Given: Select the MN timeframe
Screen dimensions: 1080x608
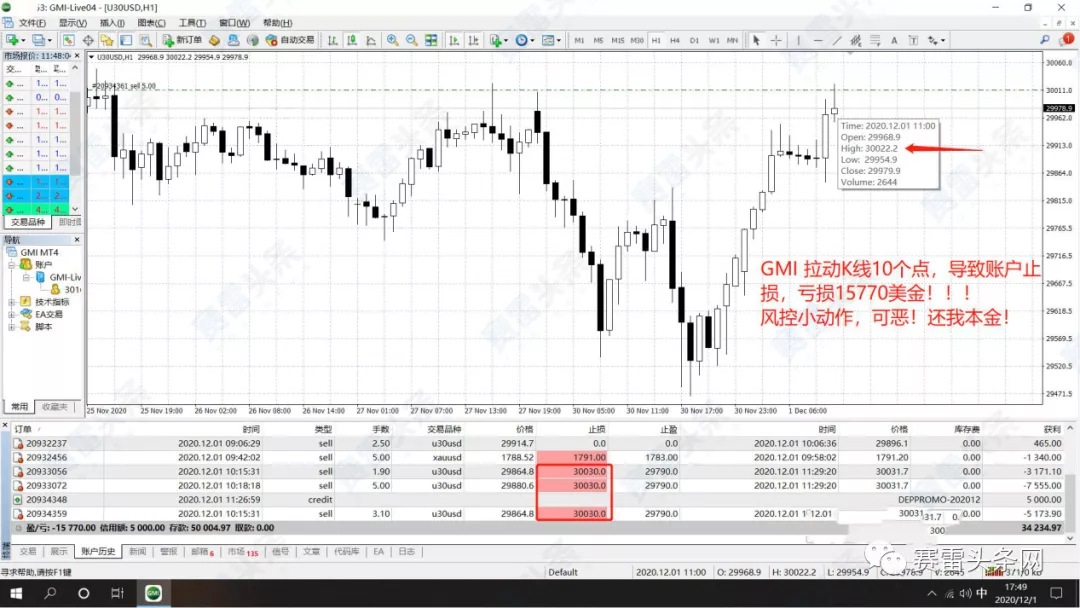Looking at the screenshot, I should [x=732, y=41].
